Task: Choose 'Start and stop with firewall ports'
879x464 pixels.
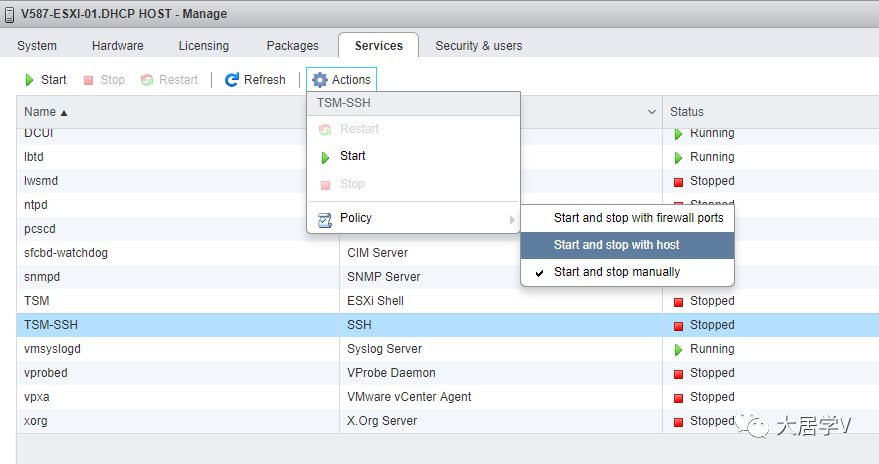Action: tap(638, 217)
